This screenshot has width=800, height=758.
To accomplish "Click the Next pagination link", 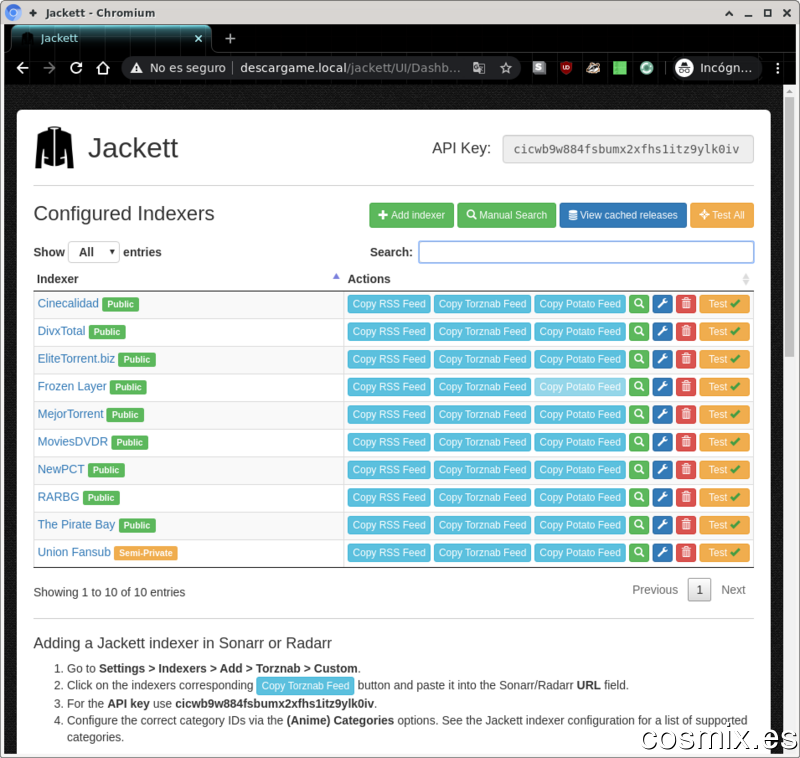I will pos(733,590).
